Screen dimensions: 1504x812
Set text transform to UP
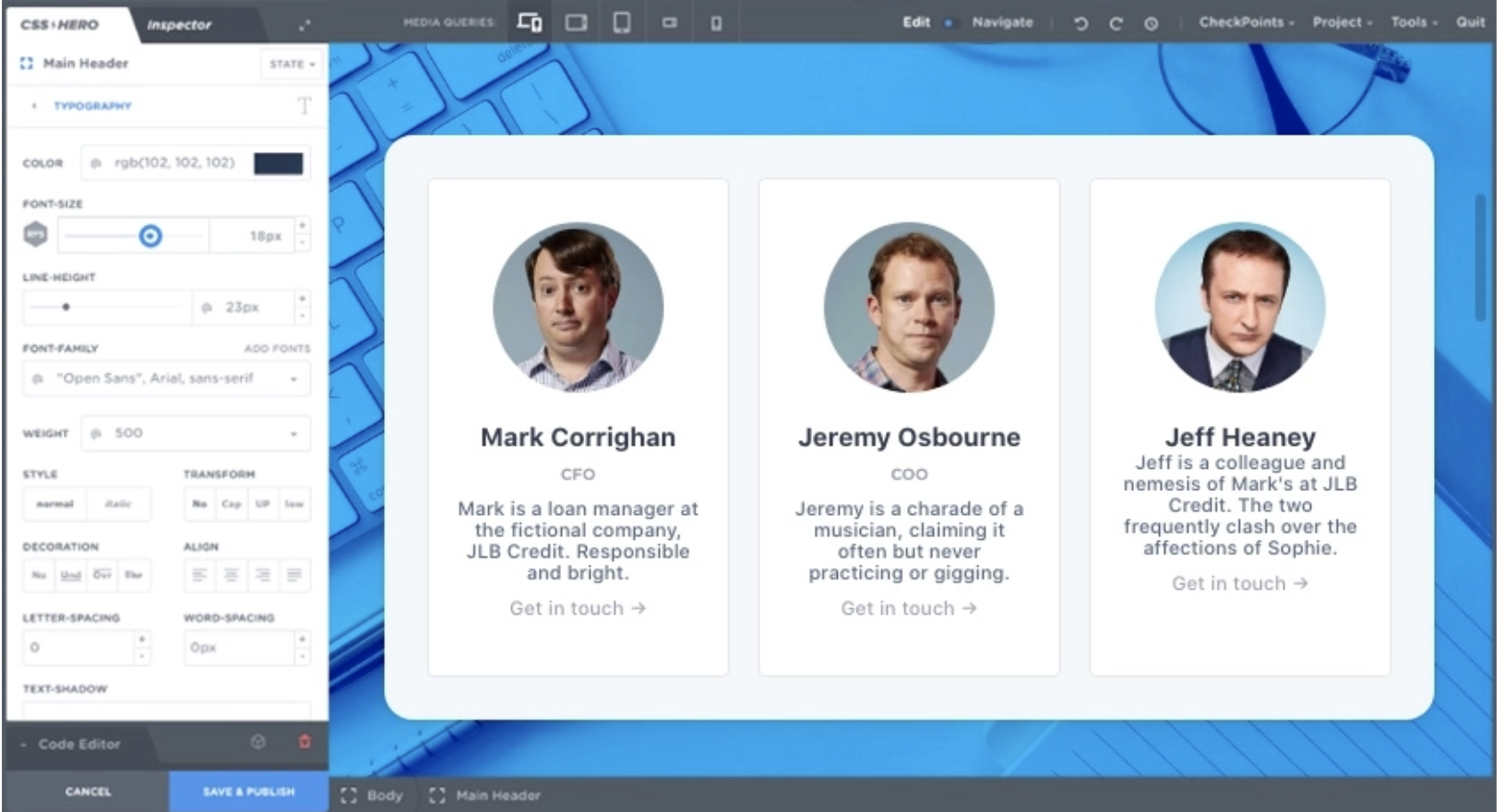[263, 504]
